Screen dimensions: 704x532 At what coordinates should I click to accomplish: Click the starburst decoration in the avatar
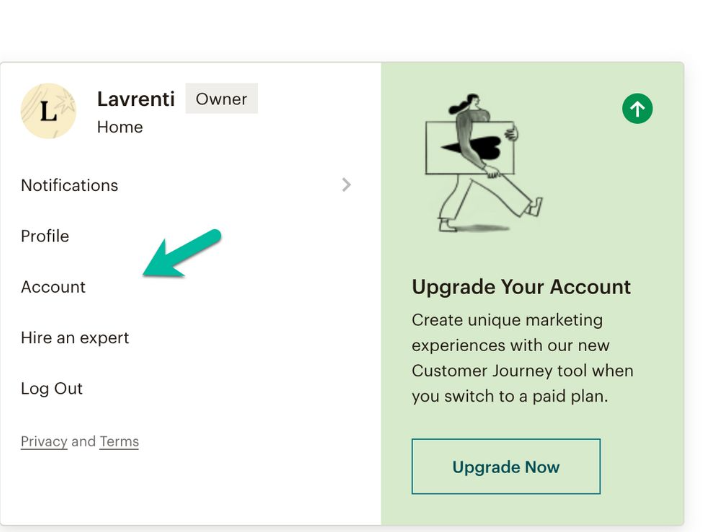coord(65,103)
